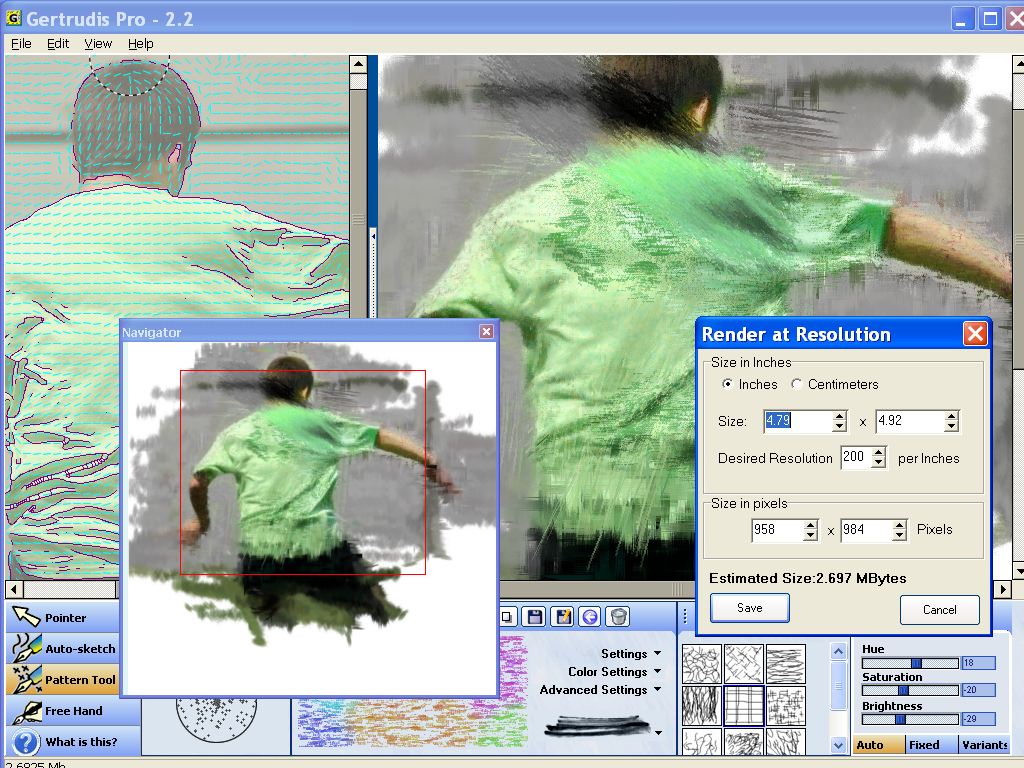Select the Inches radio button

click(728, 384)
